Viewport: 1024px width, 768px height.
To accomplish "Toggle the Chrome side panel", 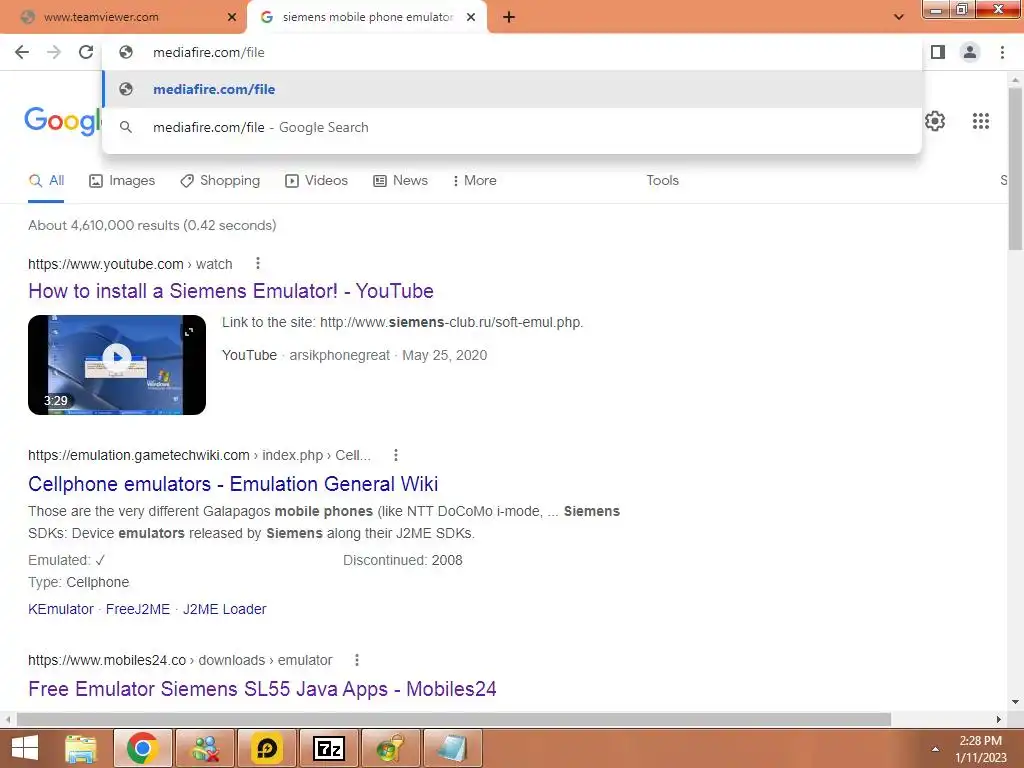I will pos(938,52).
